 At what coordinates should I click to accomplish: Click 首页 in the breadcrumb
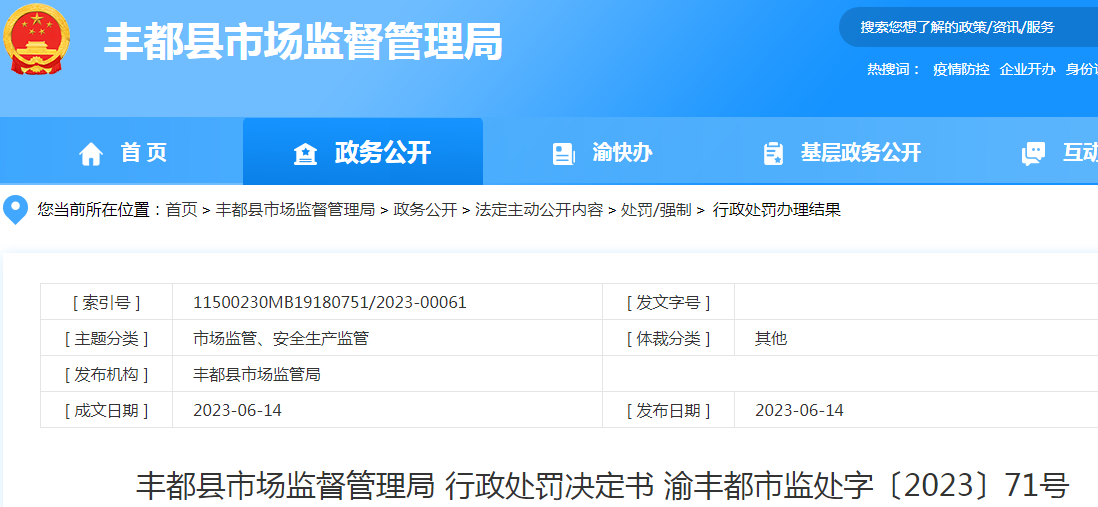click(181, 209)
